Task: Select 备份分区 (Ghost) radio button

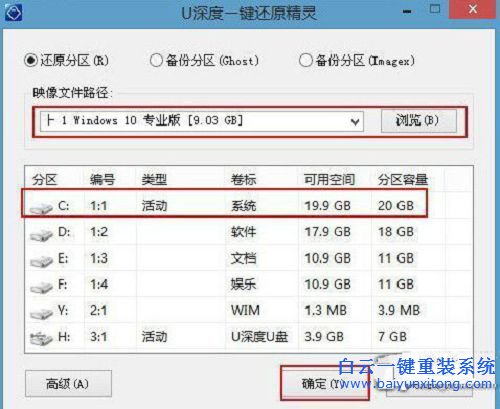Action: coord(156,61)
